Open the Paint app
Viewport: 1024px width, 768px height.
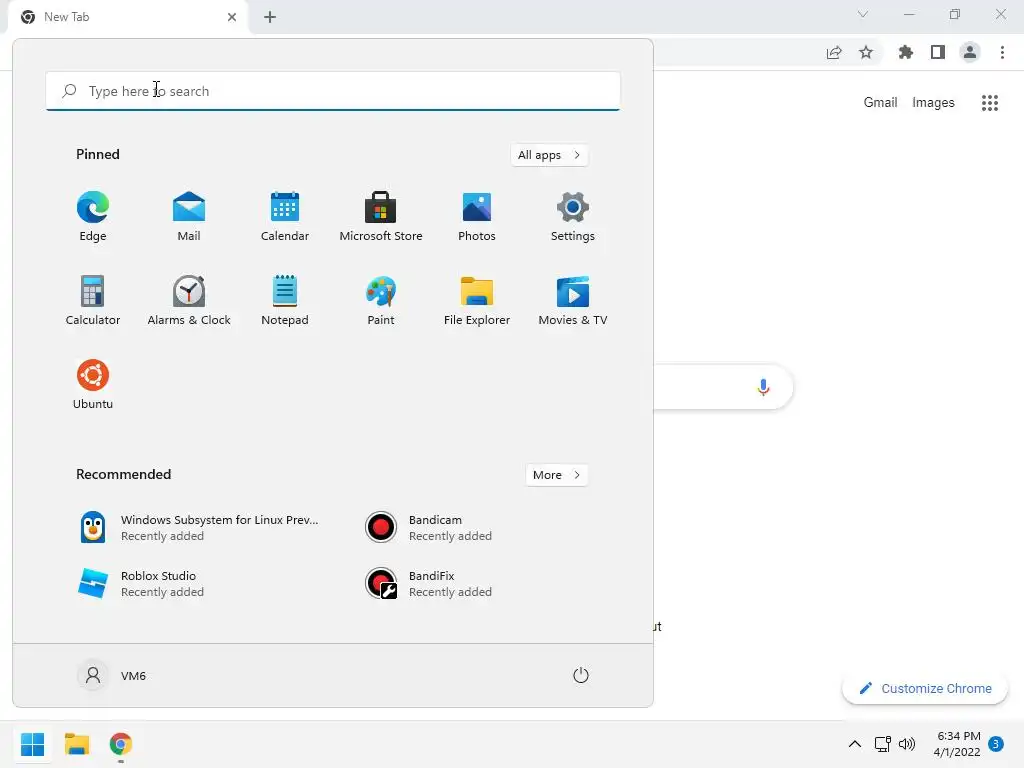[x=381, y=300]
